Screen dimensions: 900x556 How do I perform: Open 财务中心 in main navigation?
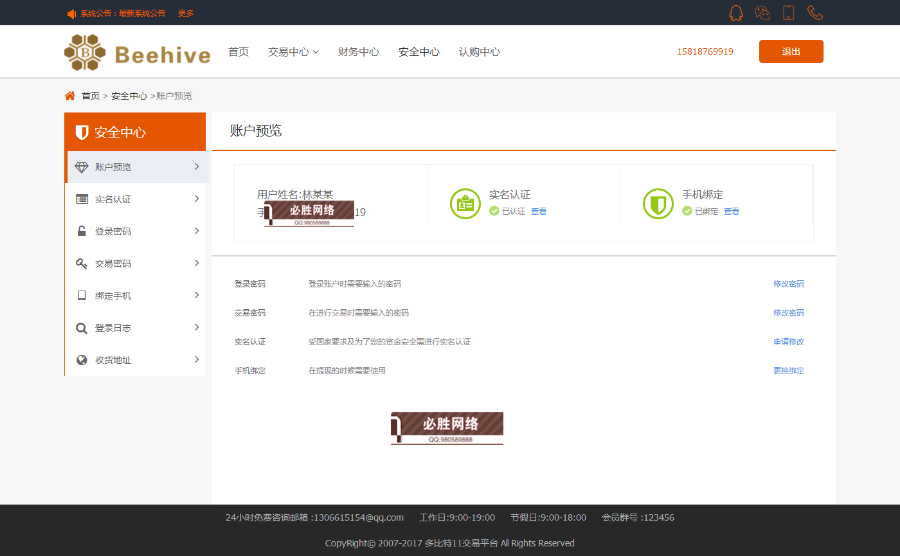click(359, 52)
